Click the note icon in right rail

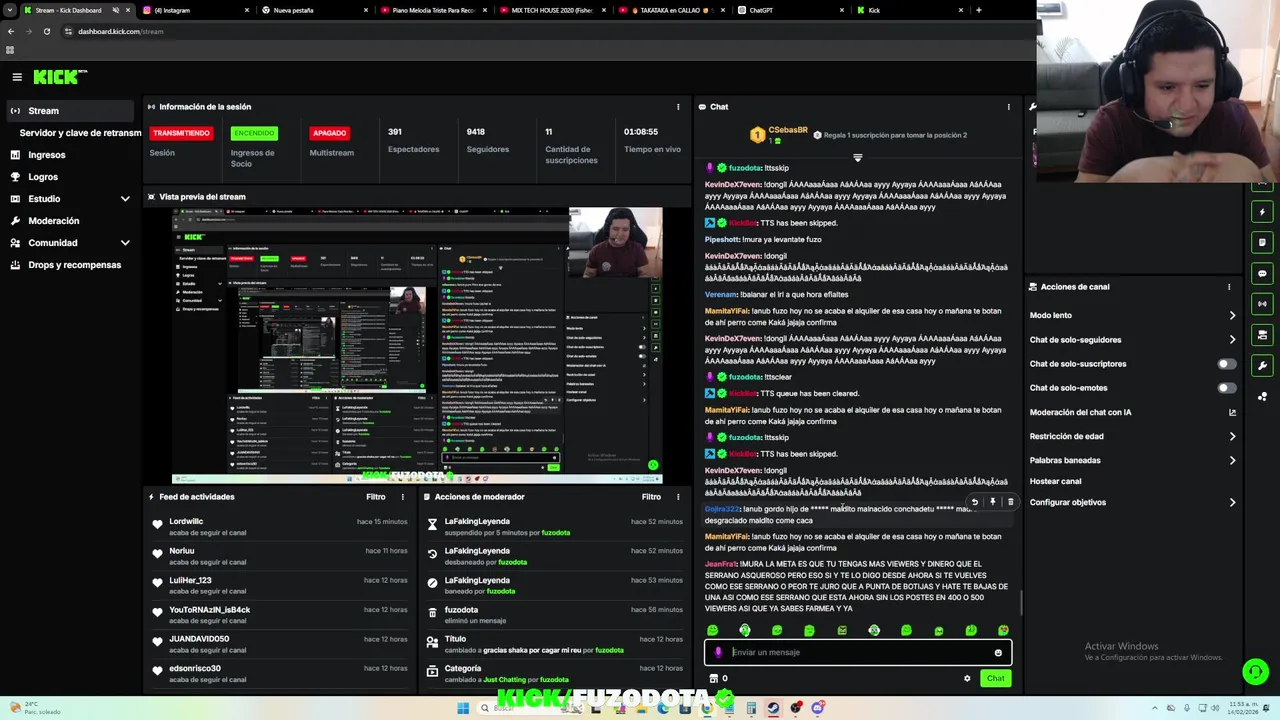1262,243
